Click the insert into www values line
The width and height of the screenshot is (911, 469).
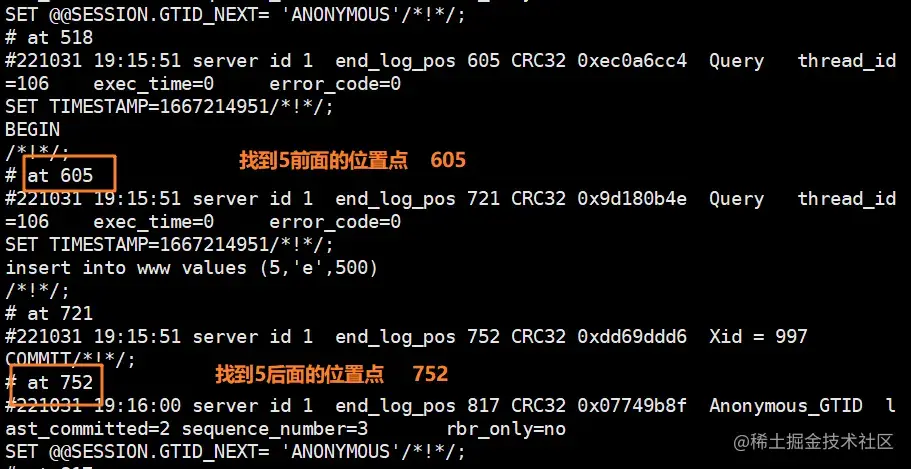point(192,268)
